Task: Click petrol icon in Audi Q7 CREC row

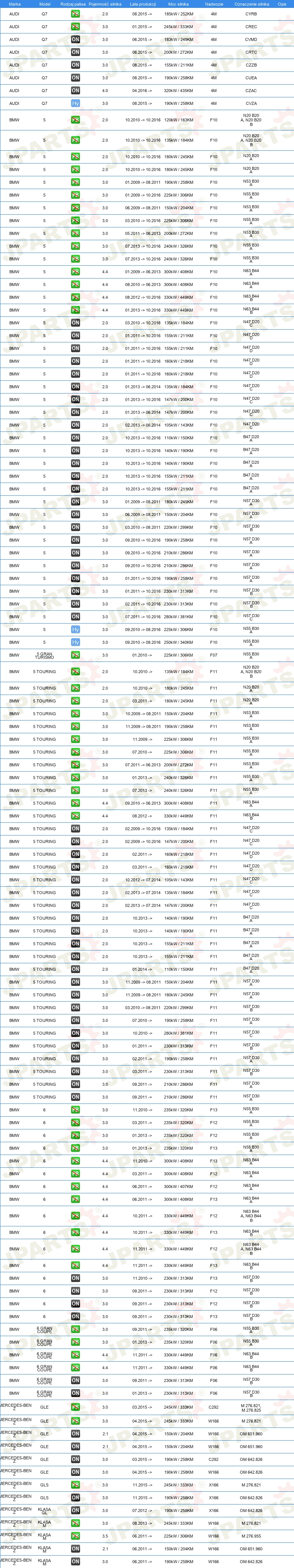Action: (x=76, y=27)
